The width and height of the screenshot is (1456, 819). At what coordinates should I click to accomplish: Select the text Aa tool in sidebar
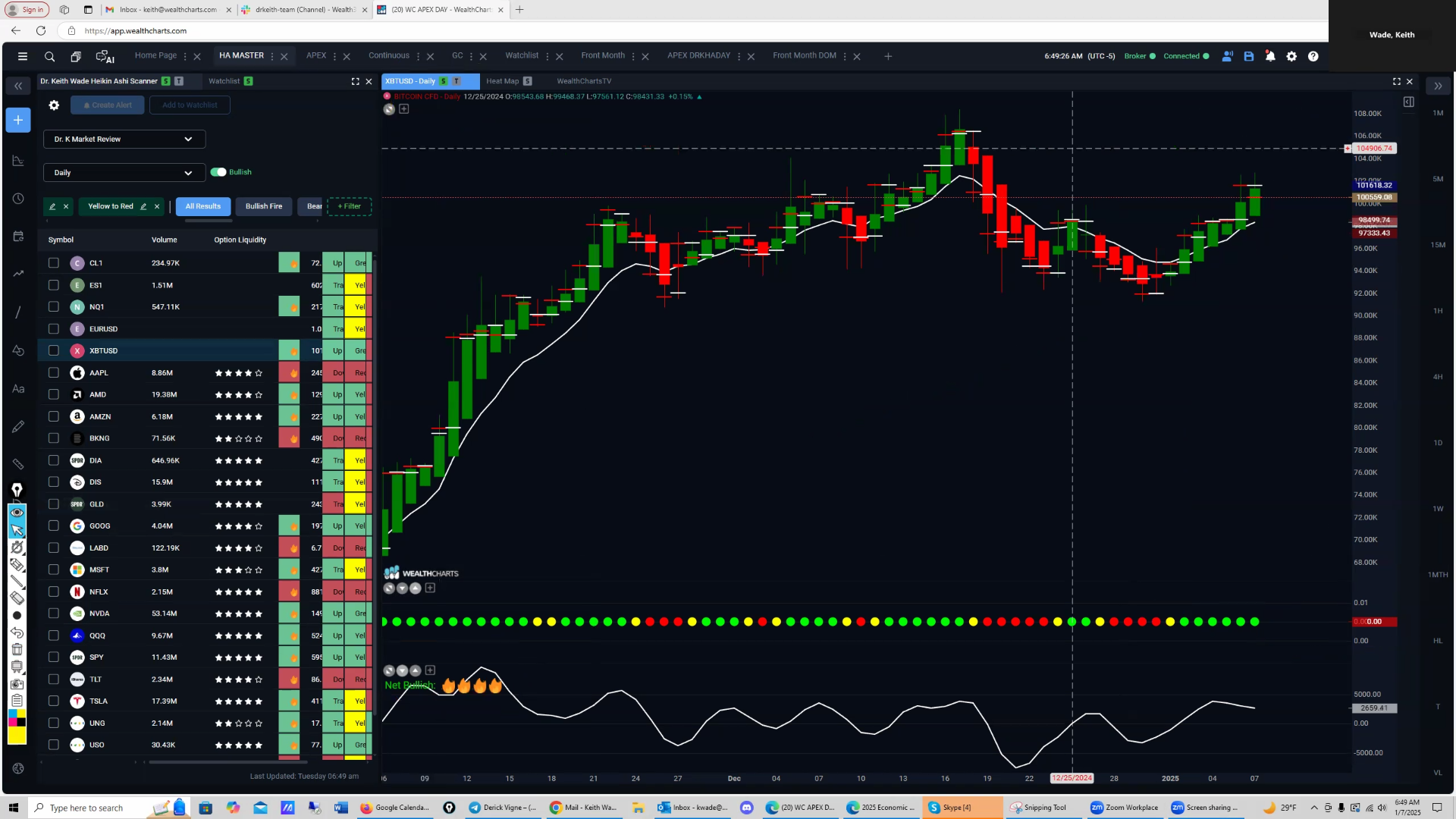(18, 389)
